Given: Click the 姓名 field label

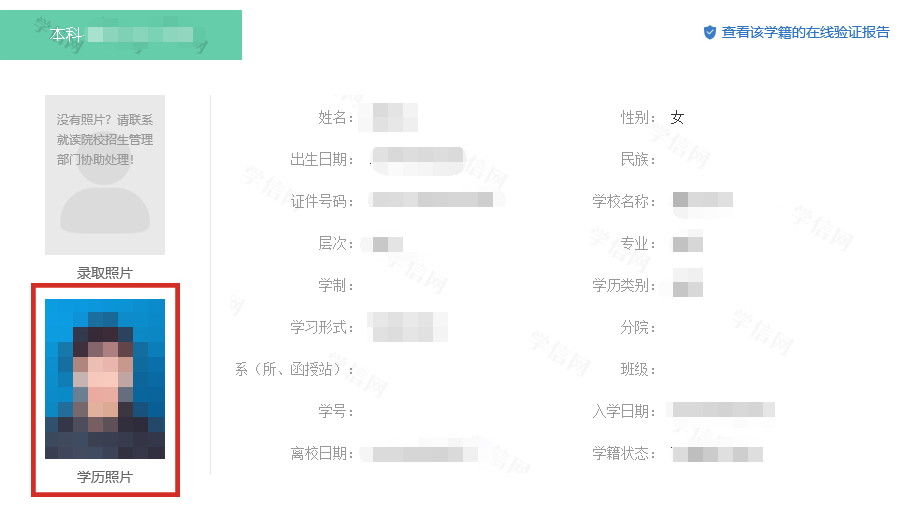Looking at the screenshot, I should 336,118.
